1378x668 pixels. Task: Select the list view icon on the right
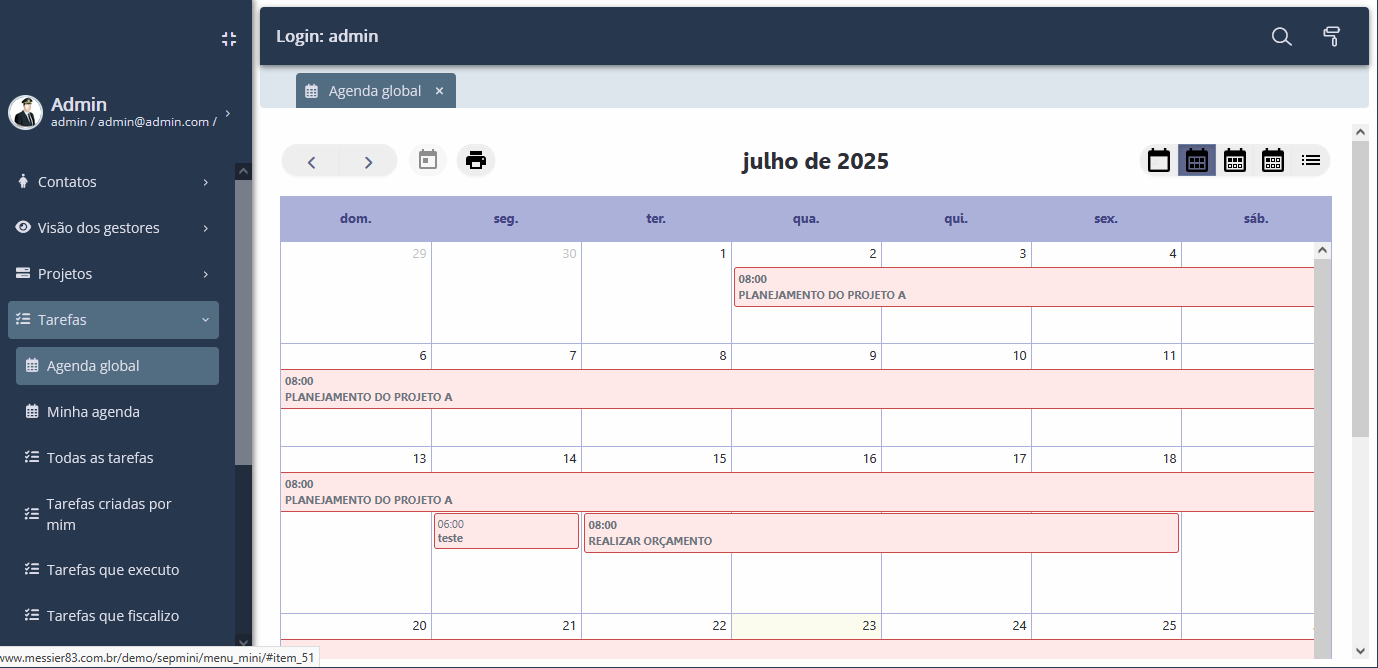click(1310, 160)
